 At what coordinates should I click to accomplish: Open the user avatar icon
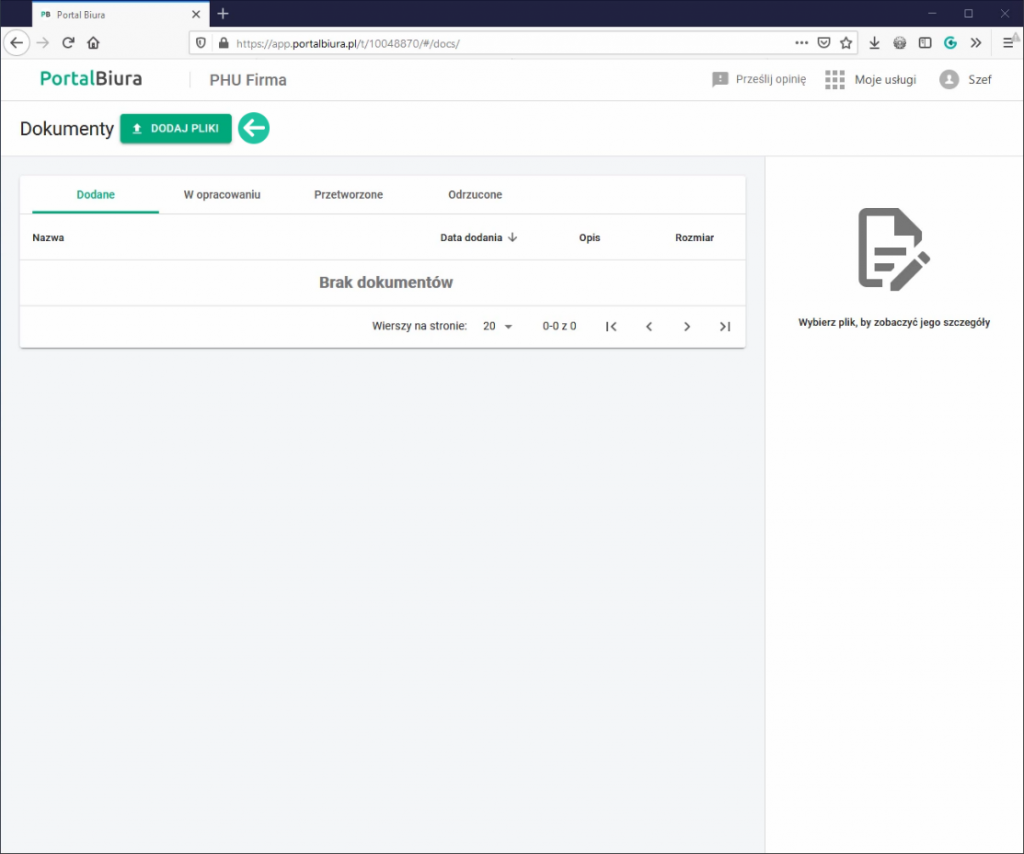949,80
